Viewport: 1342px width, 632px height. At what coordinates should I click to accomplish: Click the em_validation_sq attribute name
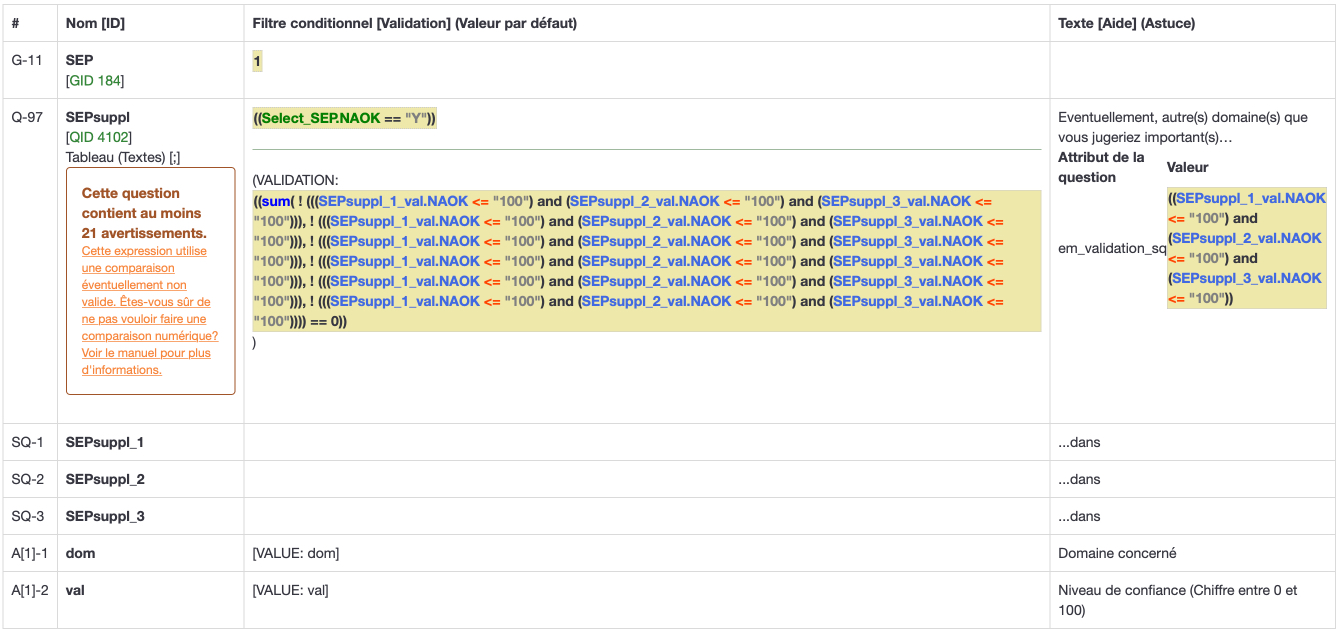tap(1112, 248)
